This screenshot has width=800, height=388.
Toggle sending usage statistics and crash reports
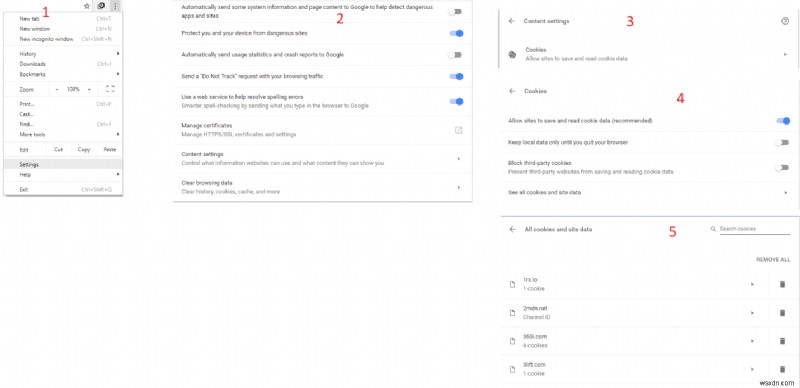tap(455, 55)
